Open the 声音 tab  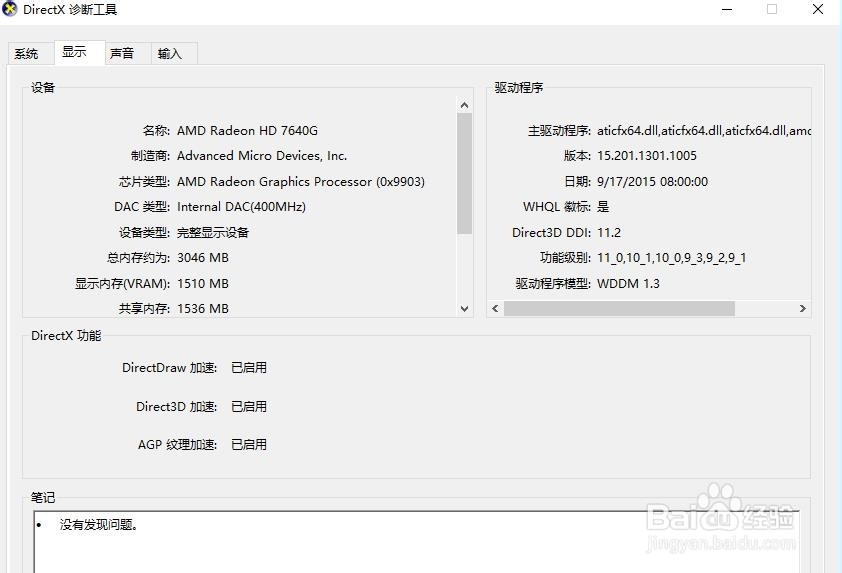click(x=128, y=54)
